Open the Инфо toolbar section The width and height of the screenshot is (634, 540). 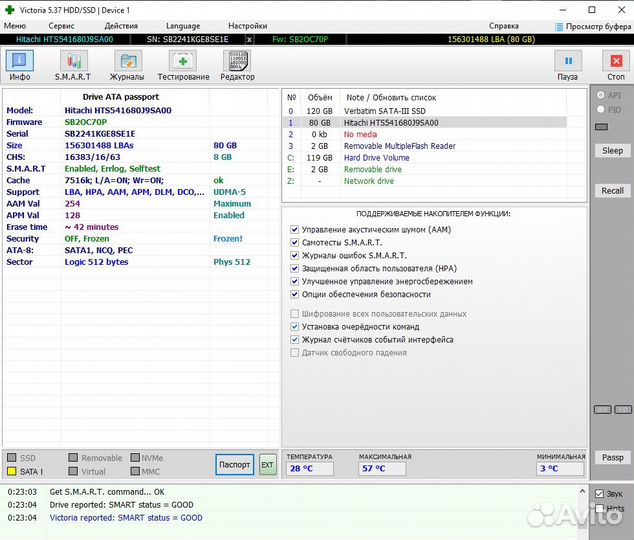click(x=20, y=65)
